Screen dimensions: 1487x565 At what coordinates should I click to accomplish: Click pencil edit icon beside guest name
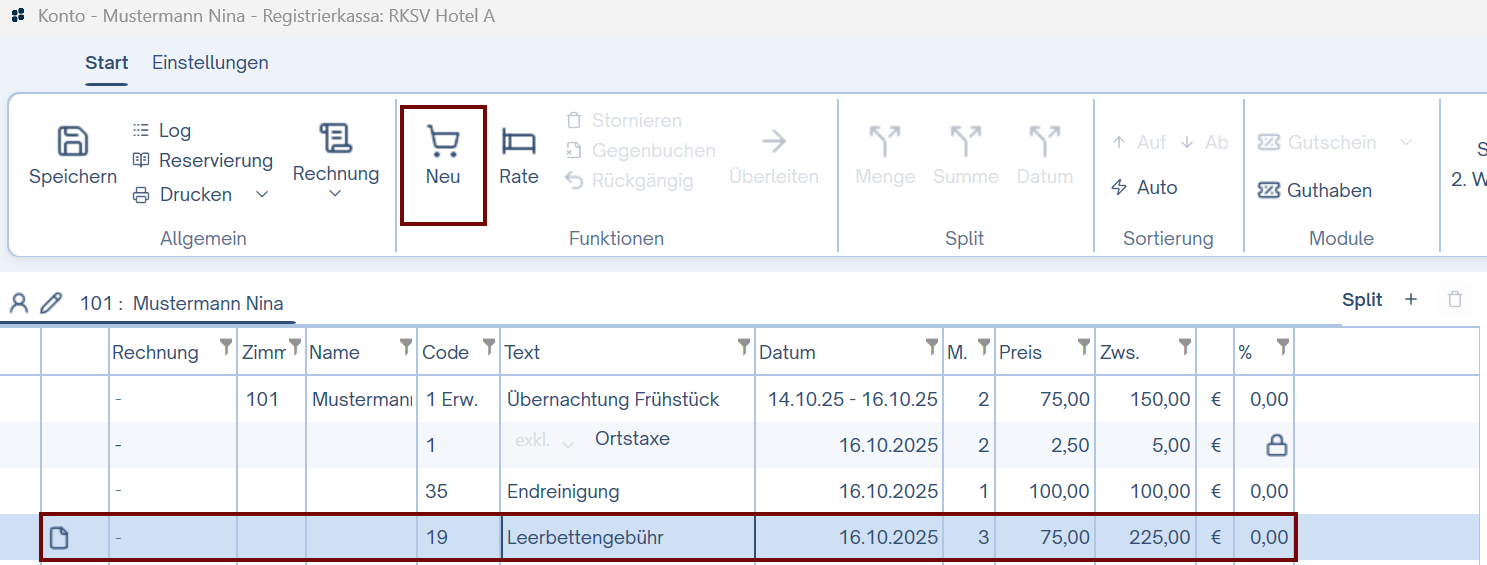(x=51, y=303)
